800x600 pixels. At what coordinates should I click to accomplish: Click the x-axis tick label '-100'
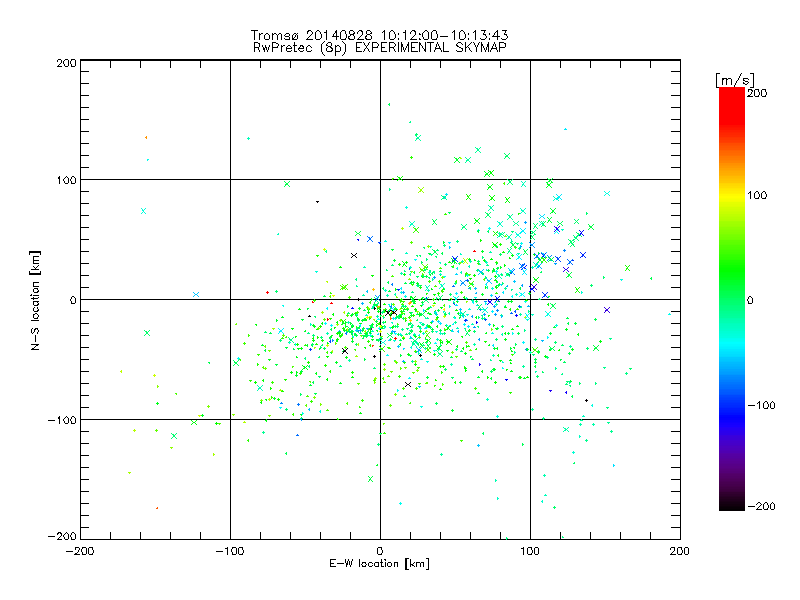click(x=230, y=551)
